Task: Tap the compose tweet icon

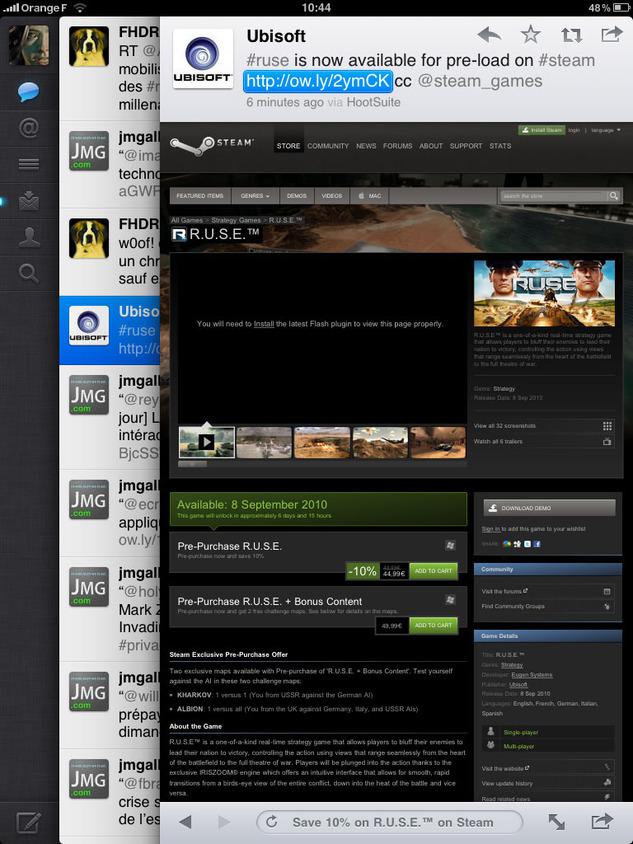Action: pos(29,822)
